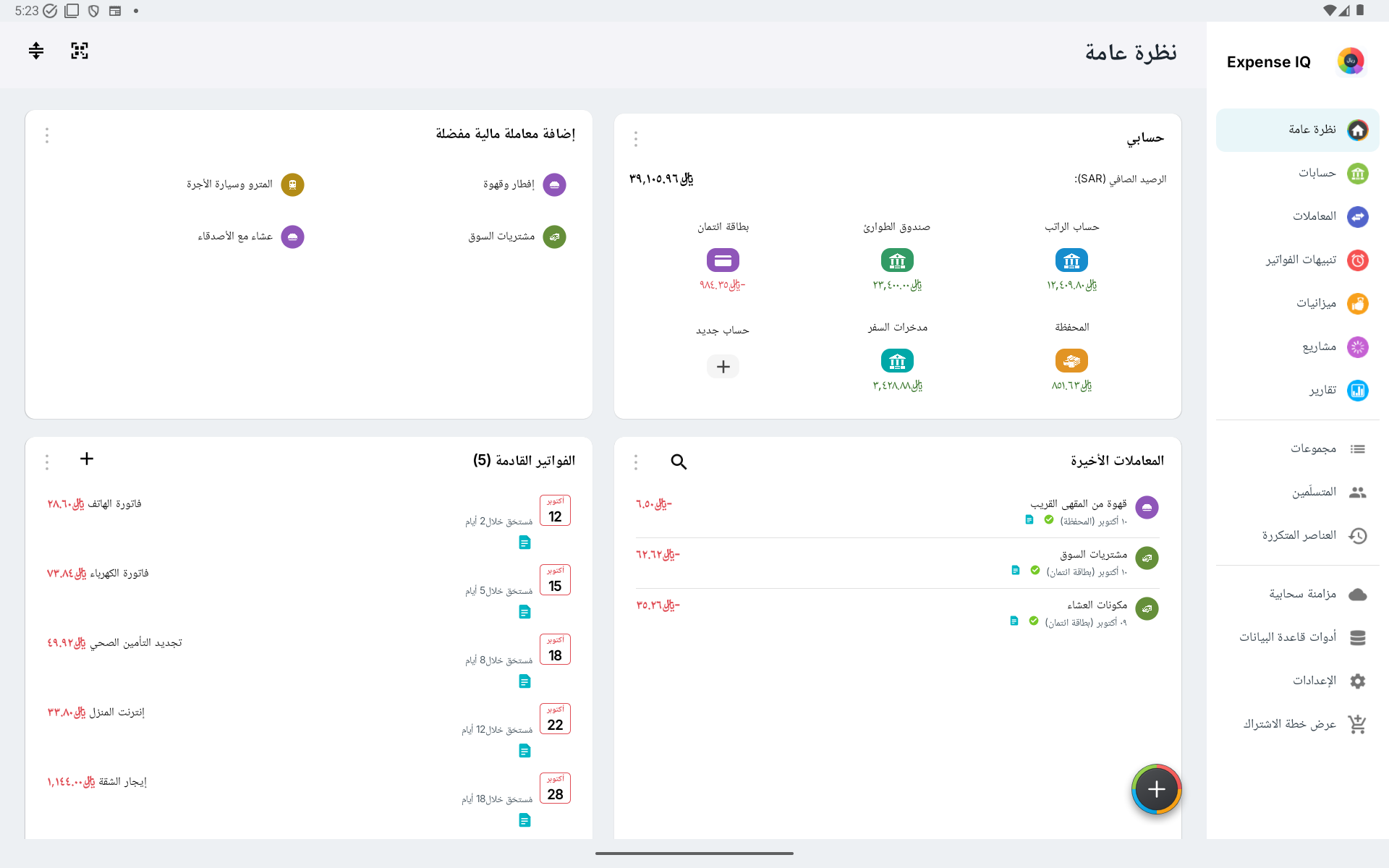The height and width of the screenshot is (868, 1389).
Task: Open الإعدادات settings in the sidebar
Action: pos(1297,681)
